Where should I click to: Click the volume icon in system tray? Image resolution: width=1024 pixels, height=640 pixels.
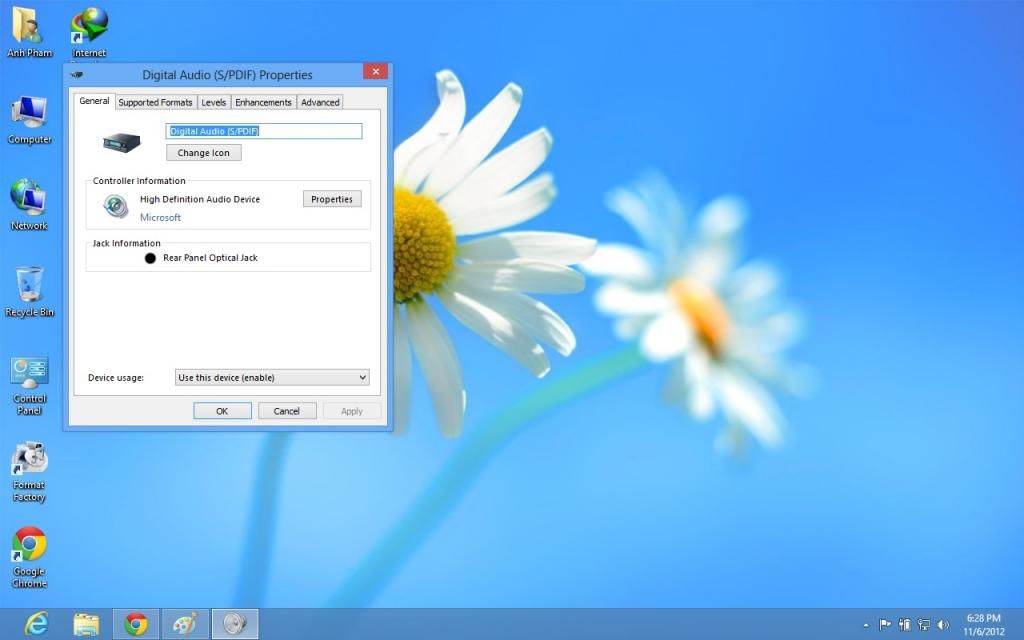point(942,625)
